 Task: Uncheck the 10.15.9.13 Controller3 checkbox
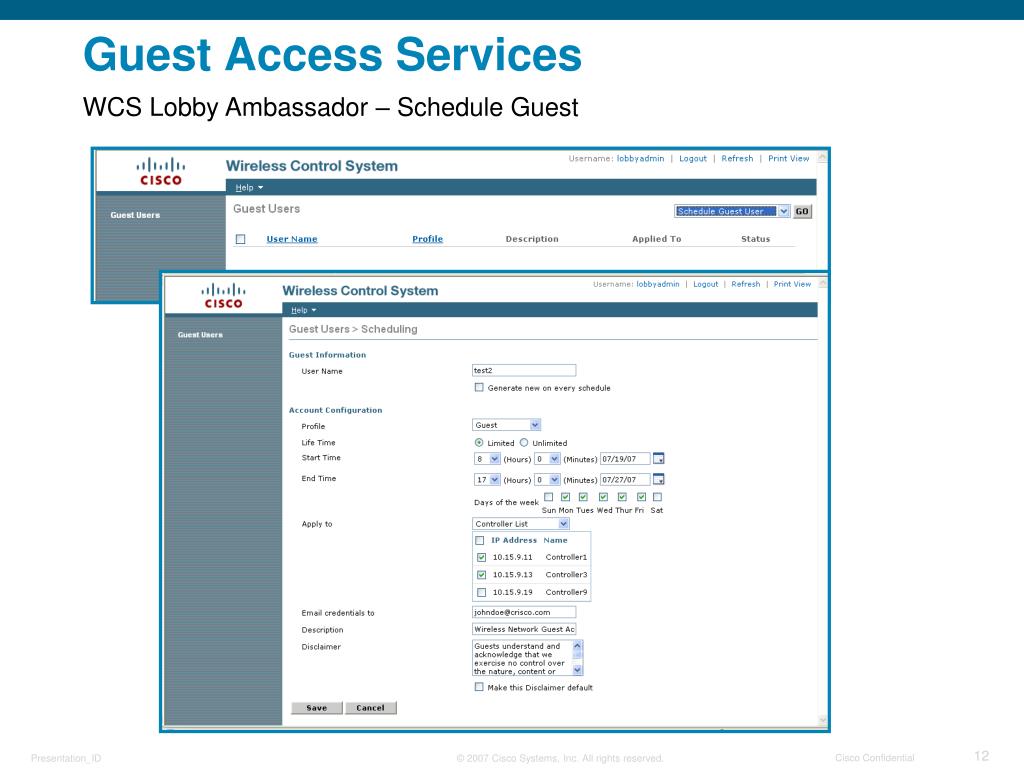481,575
